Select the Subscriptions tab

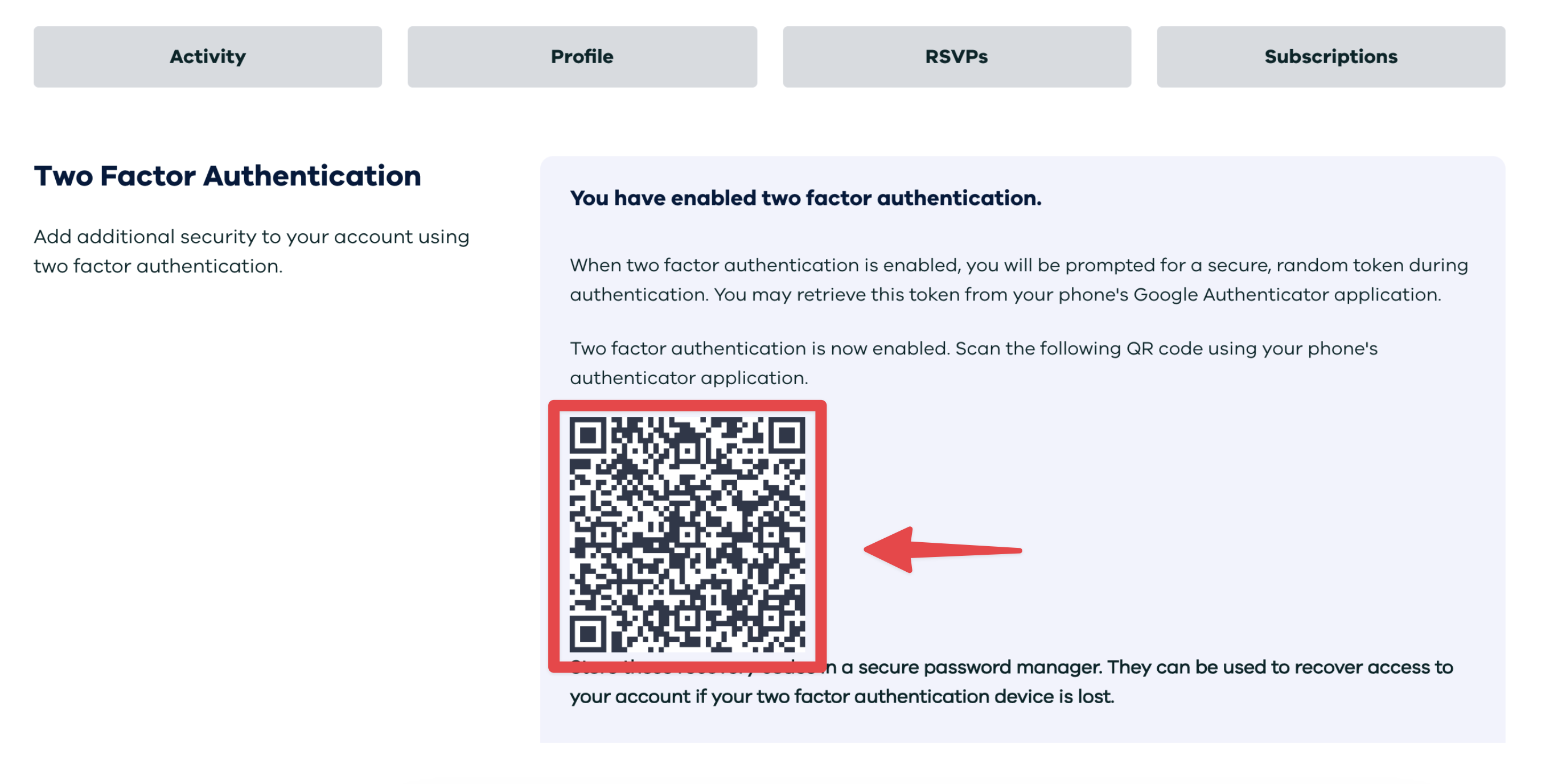coord(1330,56)
